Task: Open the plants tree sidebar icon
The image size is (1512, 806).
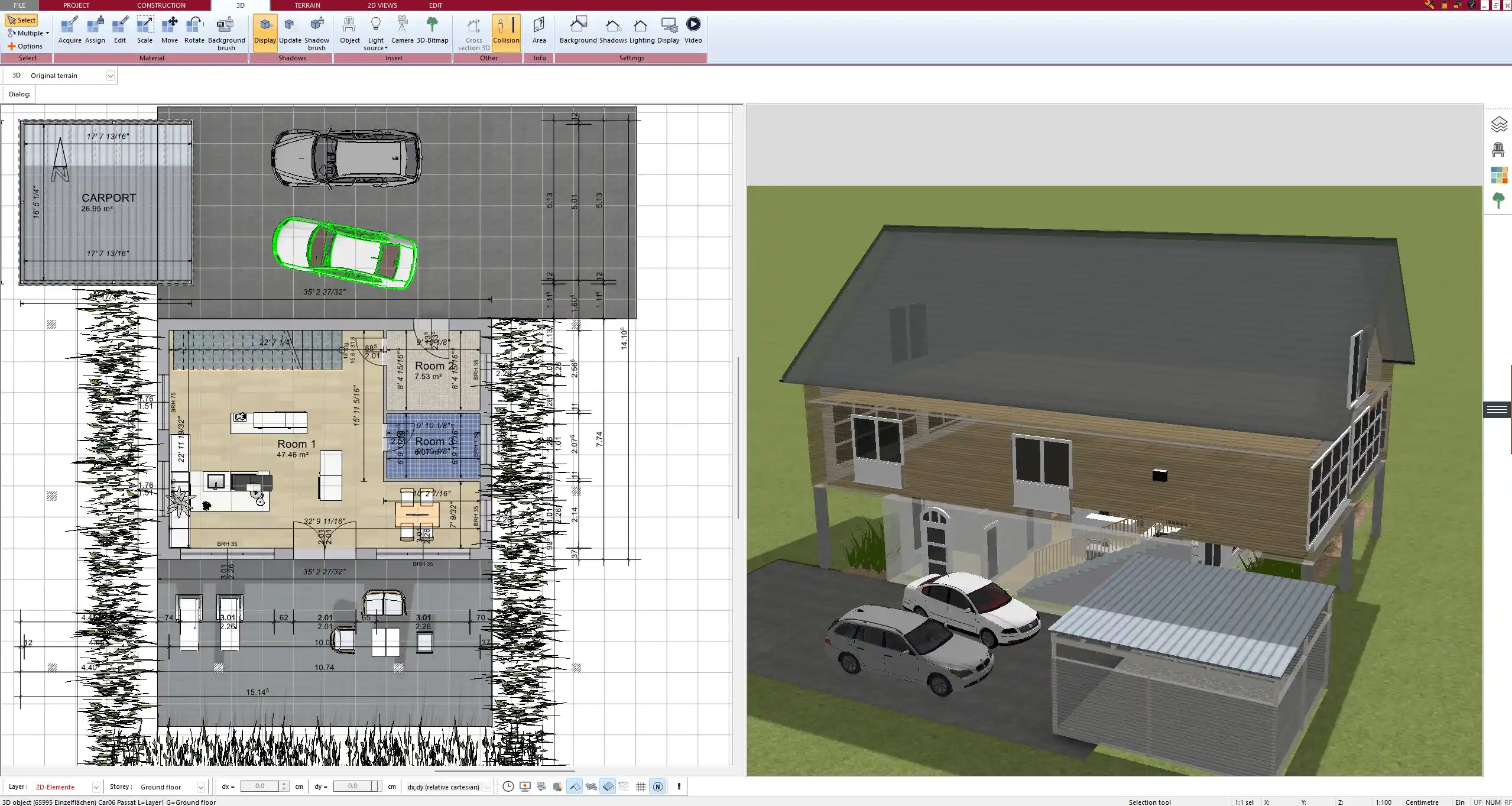Action: tap(1498, 200)
